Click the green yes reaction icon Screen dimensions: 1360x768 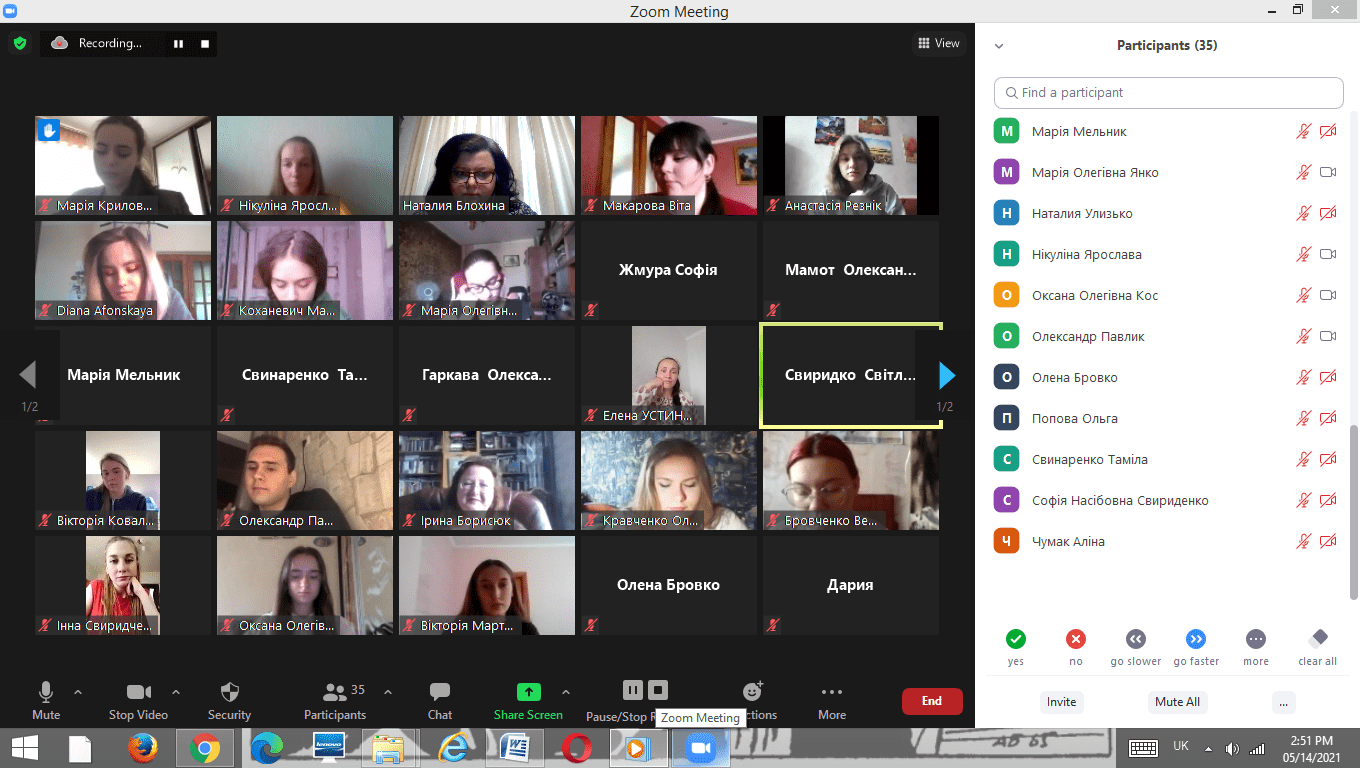pos(1016,639)
